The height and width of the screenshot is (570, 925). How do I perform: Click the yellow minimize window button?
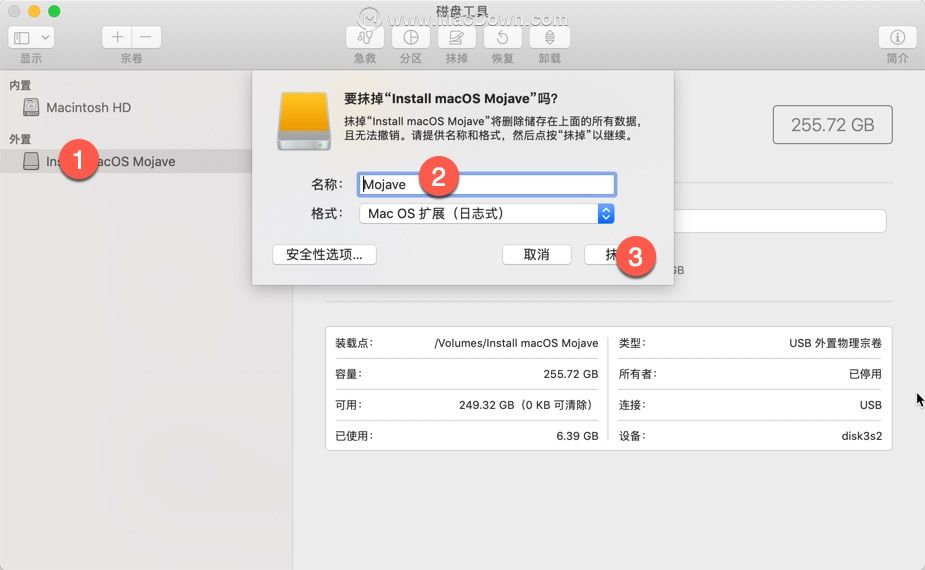34,11
